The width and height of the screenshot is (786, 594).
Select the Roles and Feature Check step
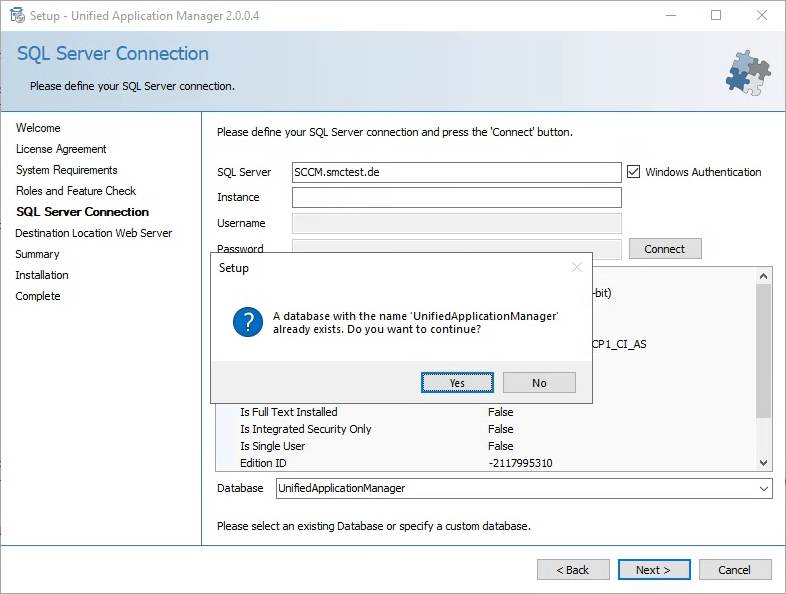click(x=76, y=191)
